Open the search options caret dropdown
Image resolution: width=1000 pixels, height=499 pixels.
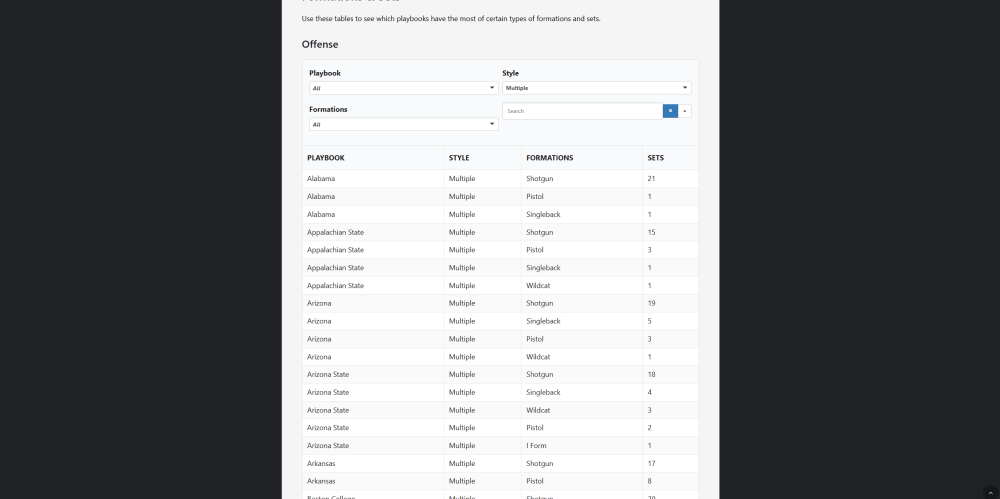(685, 111)
